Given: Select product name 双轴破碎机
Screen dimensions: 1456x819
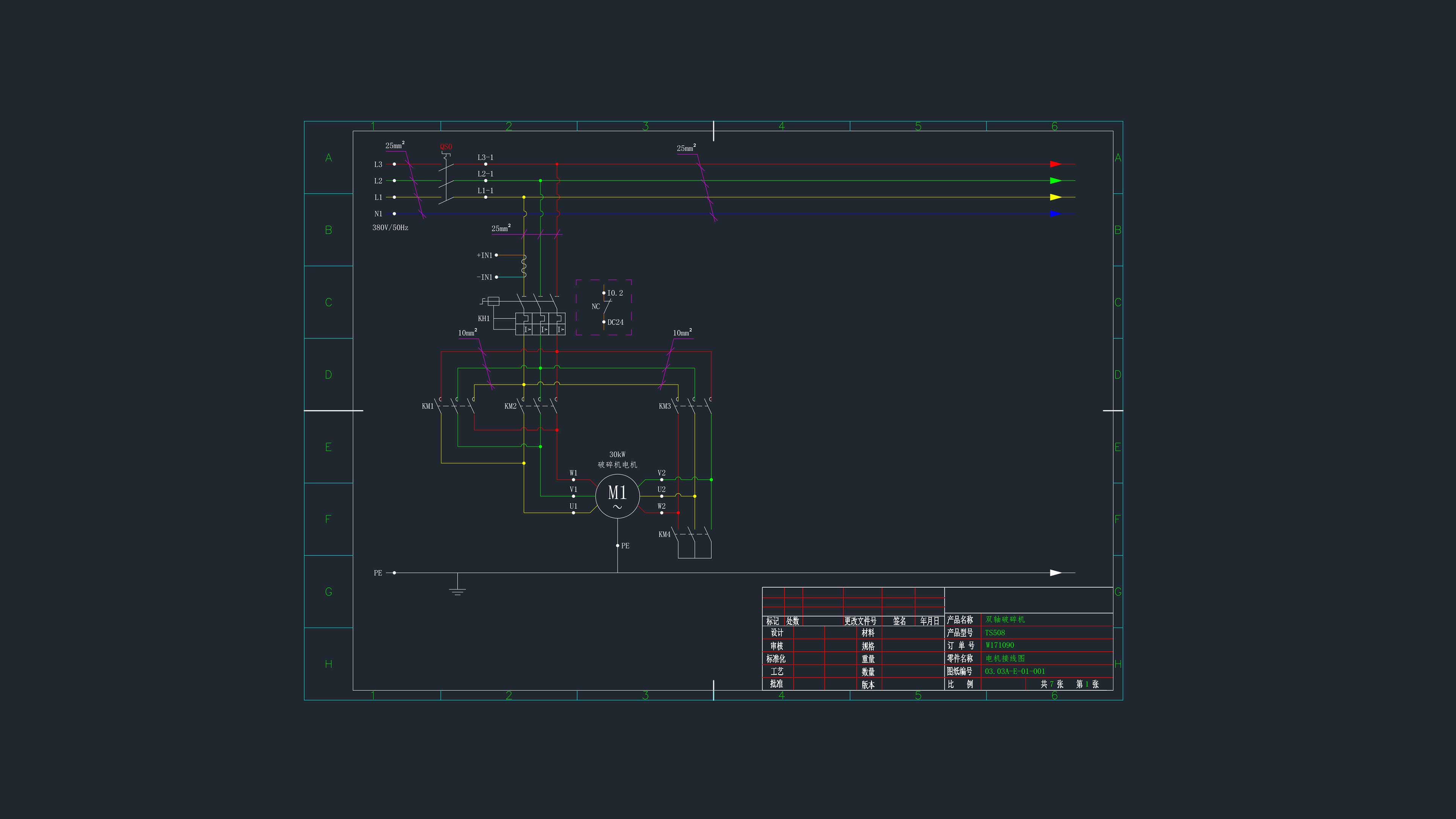Looking at the screenshot, I should pos(1005,620).
